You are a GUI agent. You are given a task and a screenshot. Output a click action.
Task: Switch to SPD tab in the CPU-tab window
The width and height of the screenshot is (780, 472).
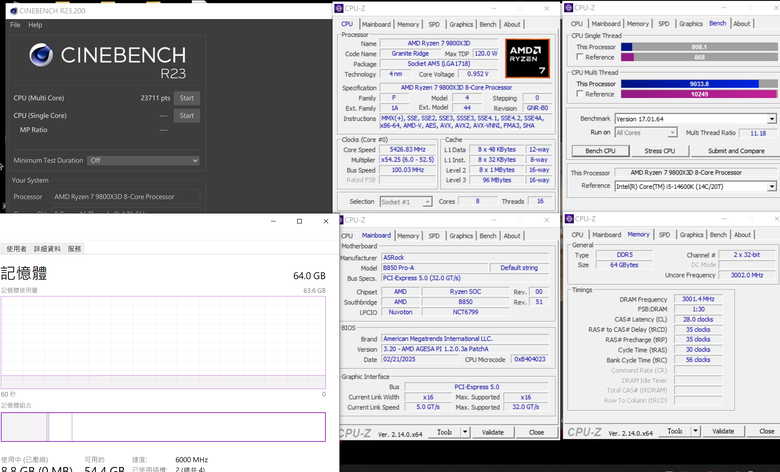coord(434,24)
